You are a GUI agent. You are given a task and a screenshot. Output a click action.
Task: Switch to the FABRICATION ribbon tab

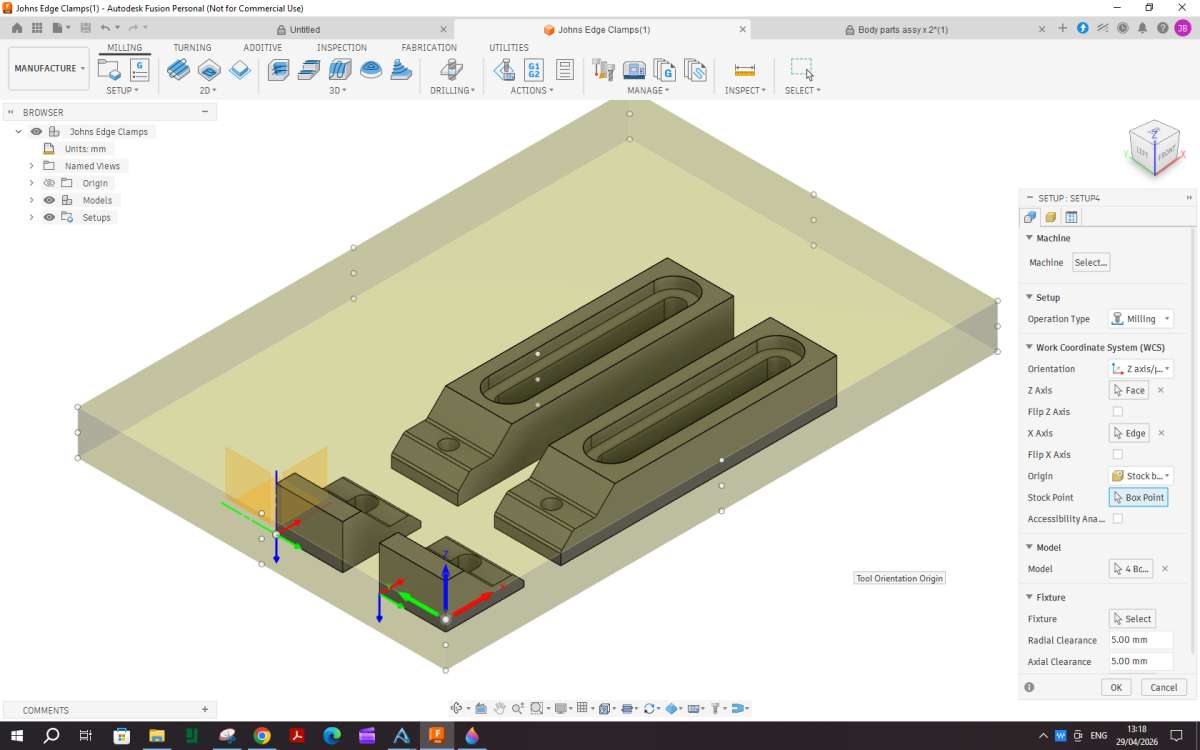pos(429,47)
